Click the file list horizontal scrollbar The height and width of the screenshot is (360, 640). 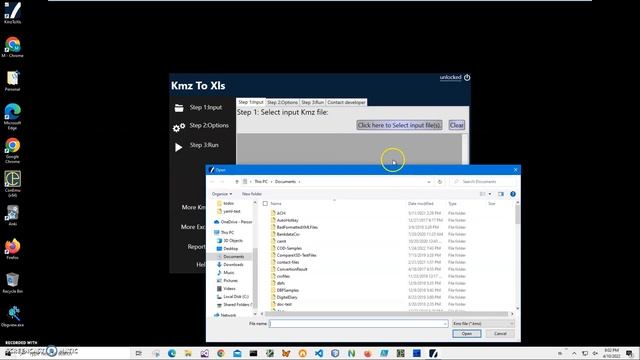click(387, 314)
